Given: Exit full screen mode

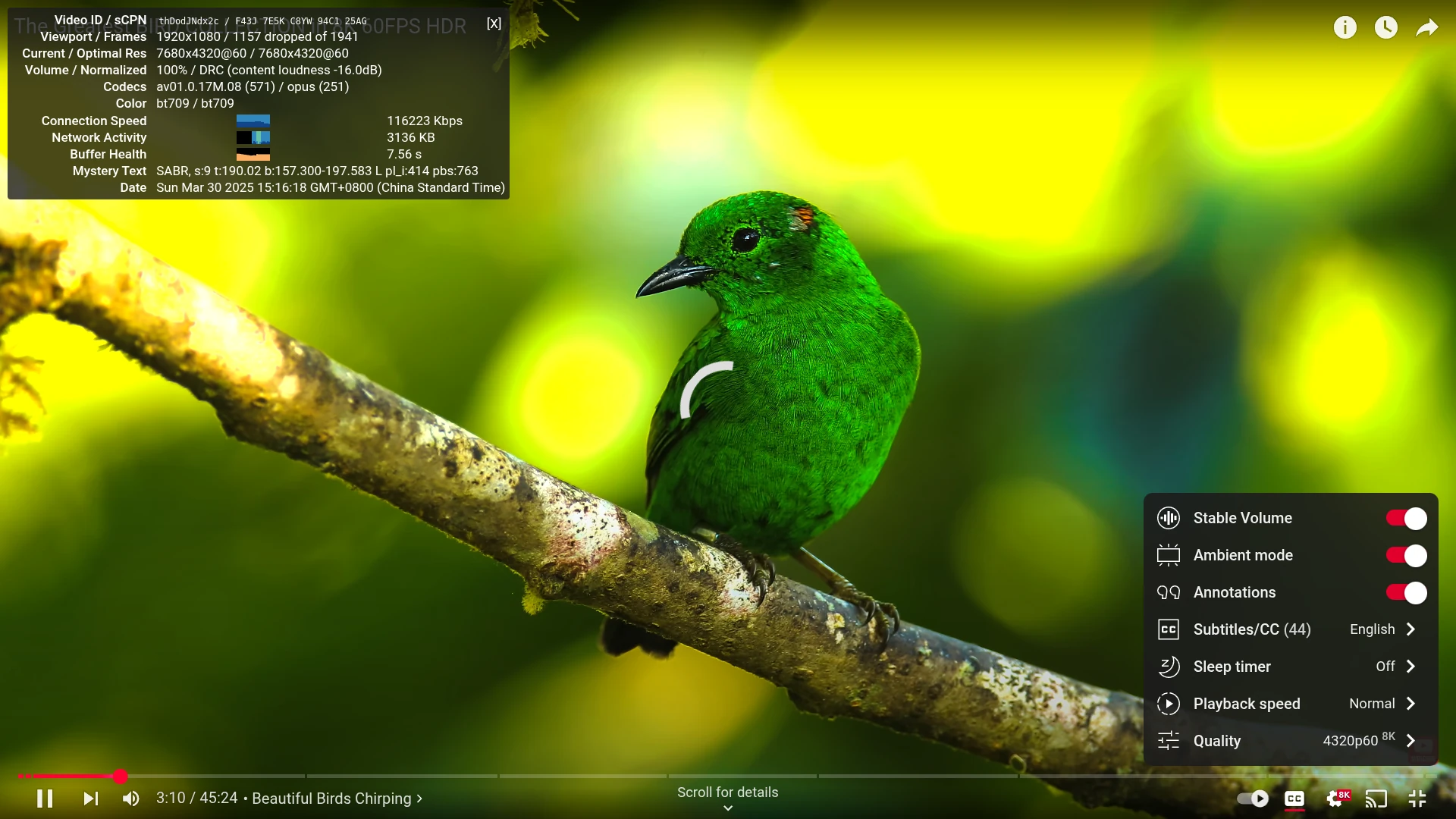Looking at the screenshot, I should click(1417, 799).
